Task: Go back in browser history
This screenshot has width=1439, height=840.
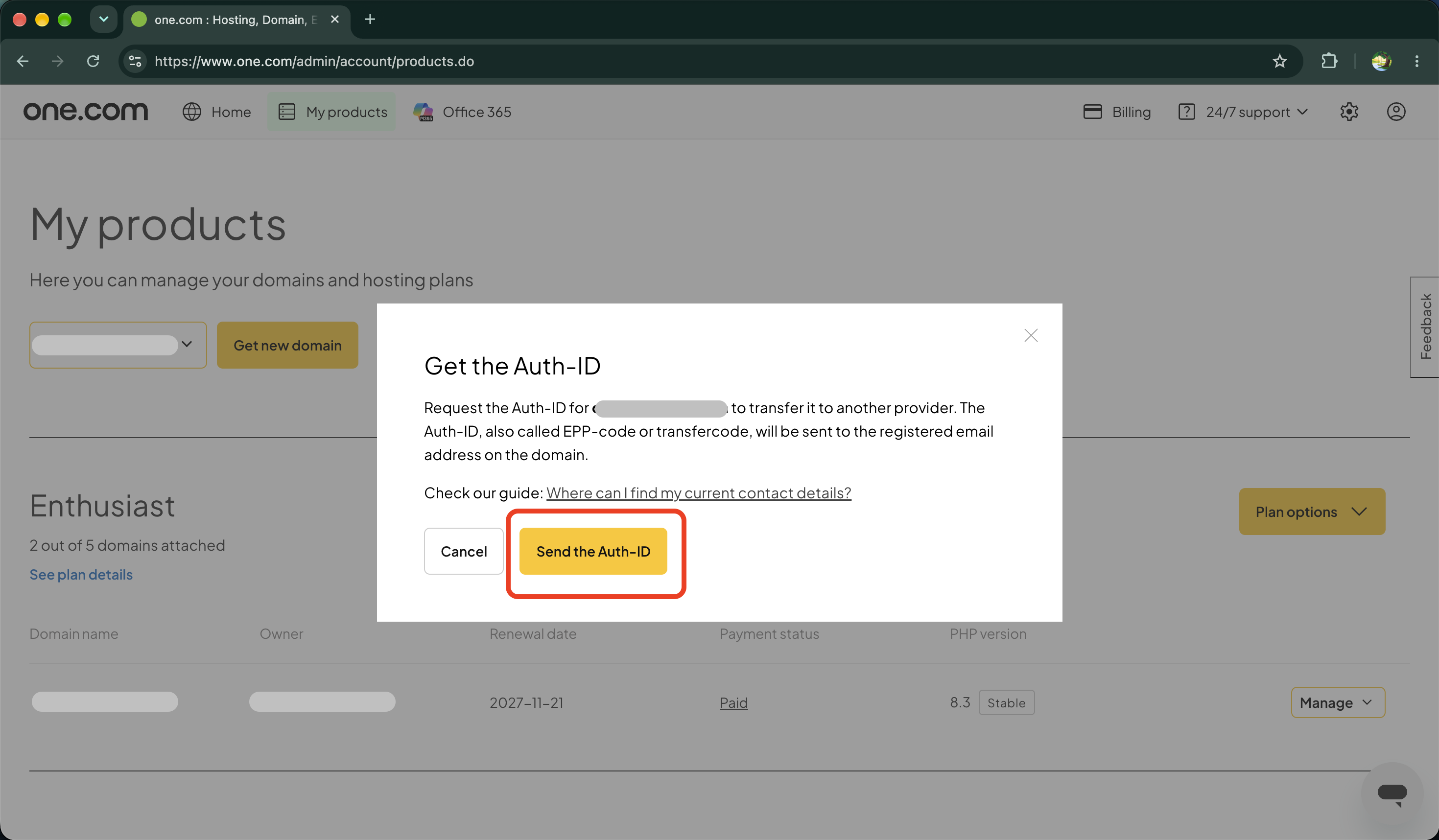Action: (x=23, y=61)
